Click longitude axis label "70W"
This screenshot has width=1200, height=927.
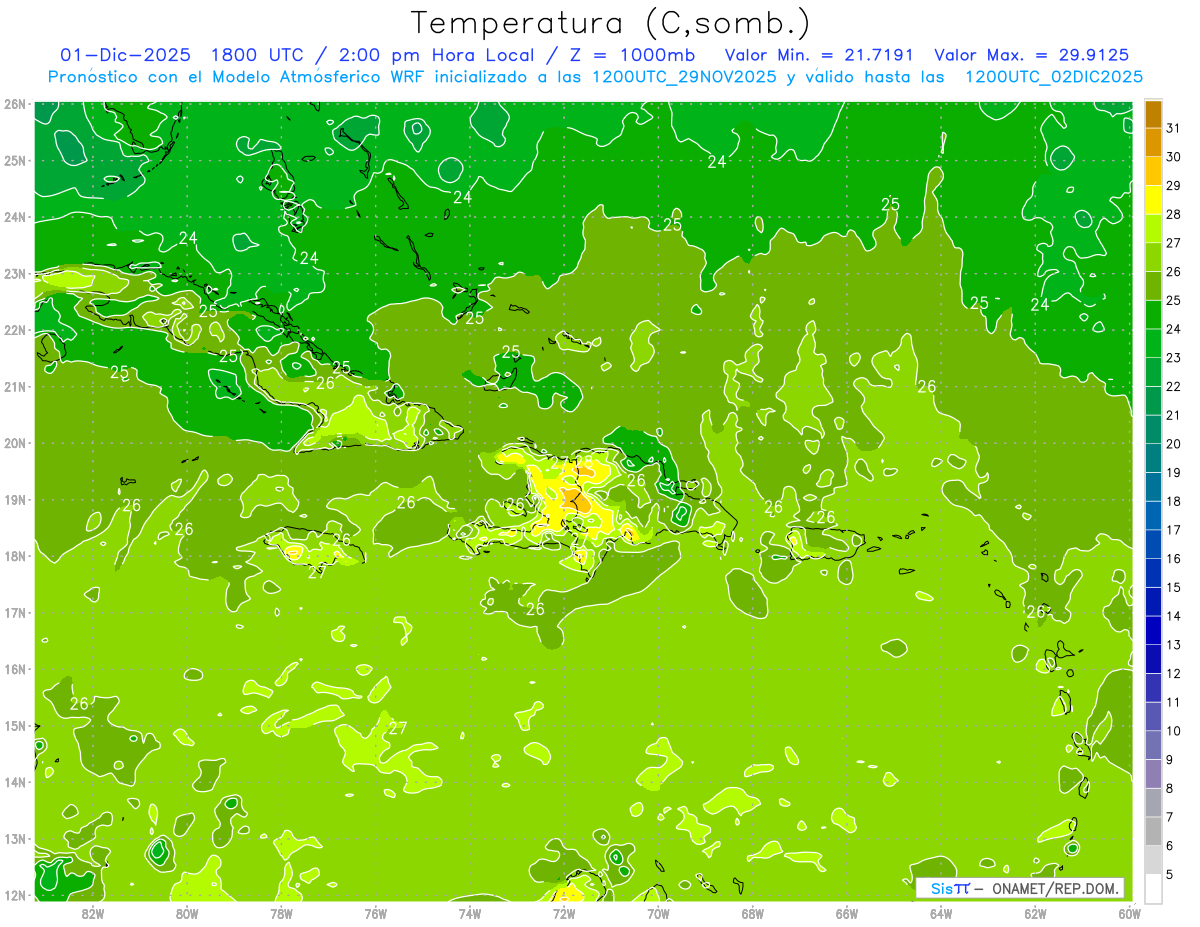tap(658, 913)
